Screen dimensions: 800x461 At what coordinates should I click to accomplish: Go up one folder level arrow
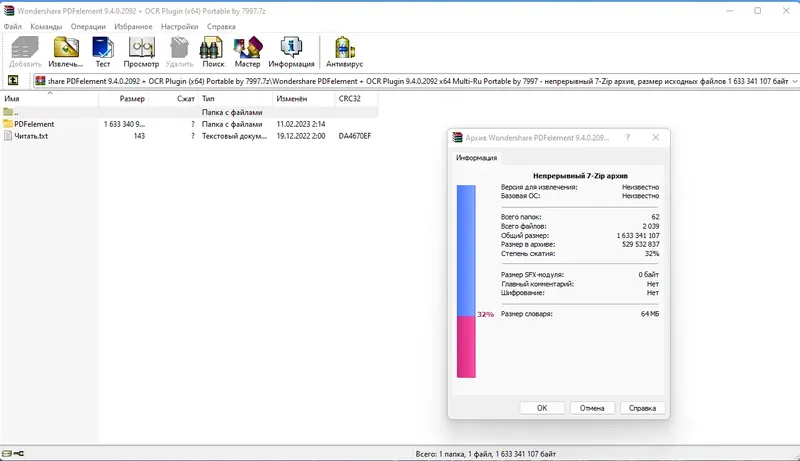pyautogui.click(x=13, y=81)
